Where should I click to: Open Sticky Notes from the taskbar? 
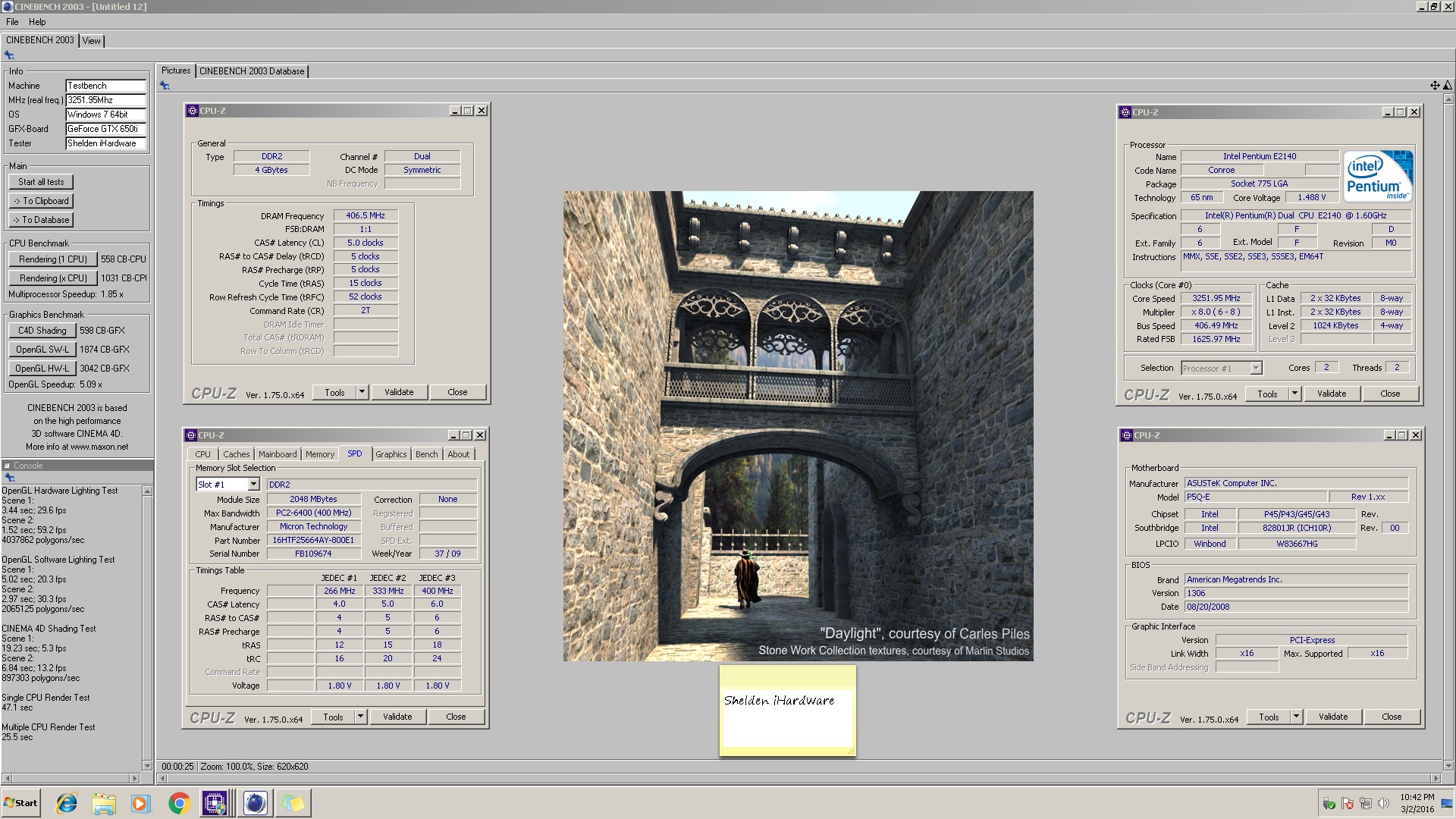293,803
